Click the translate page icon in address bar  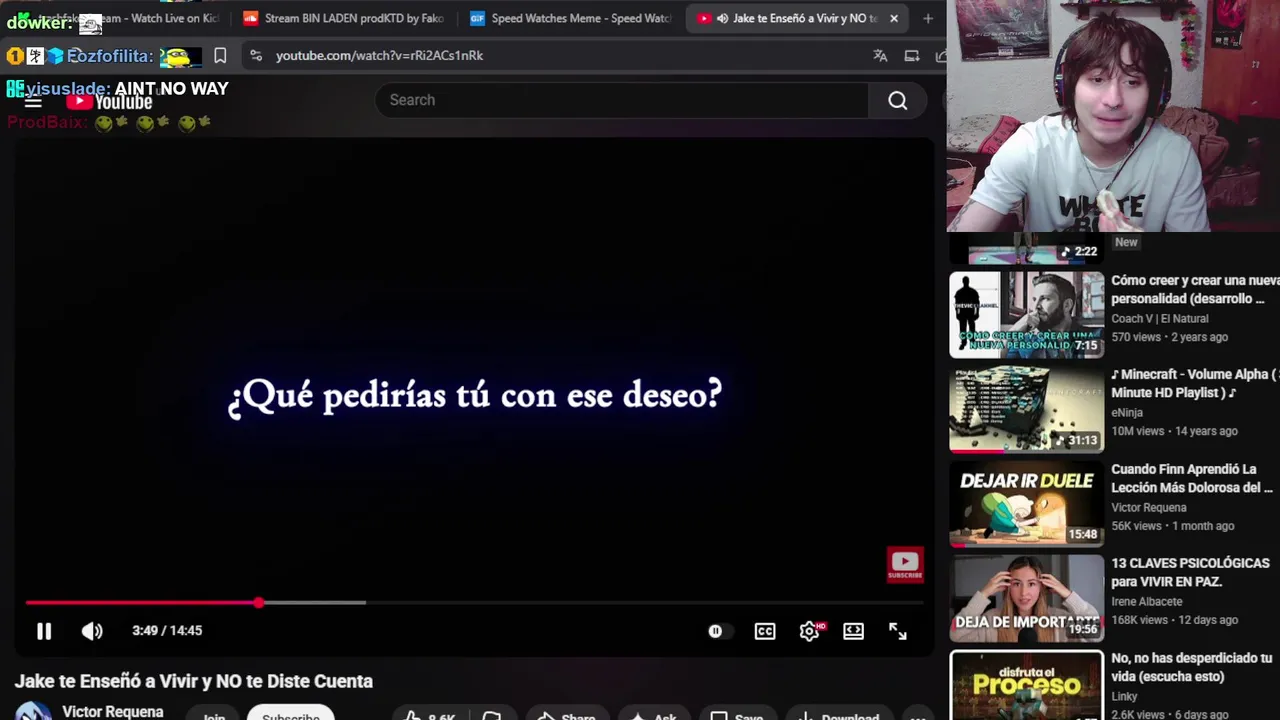point(880,56)
